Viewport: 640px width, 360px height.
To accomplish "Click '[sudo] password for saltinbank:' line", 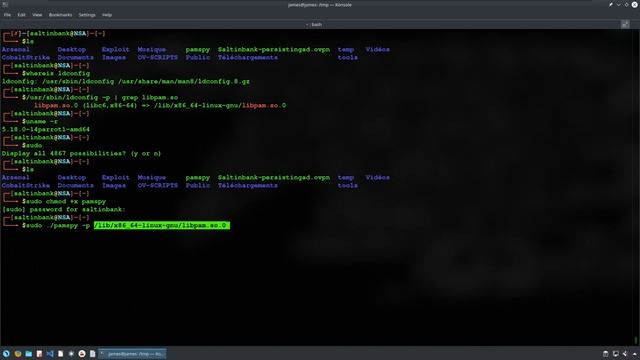I will [x=64, y=209].
